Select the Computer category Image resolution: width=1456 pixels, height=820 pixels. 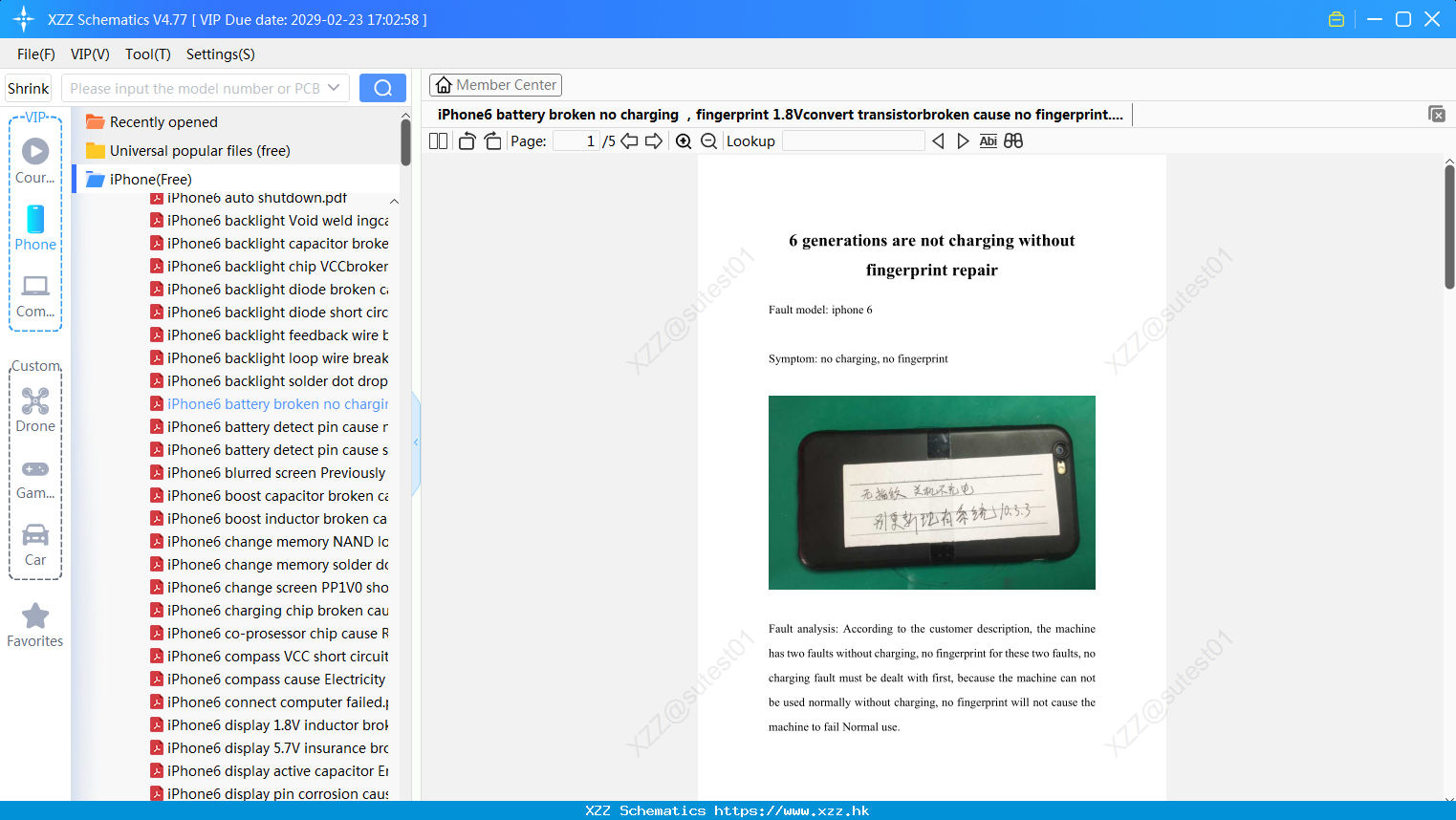point(35,295)
